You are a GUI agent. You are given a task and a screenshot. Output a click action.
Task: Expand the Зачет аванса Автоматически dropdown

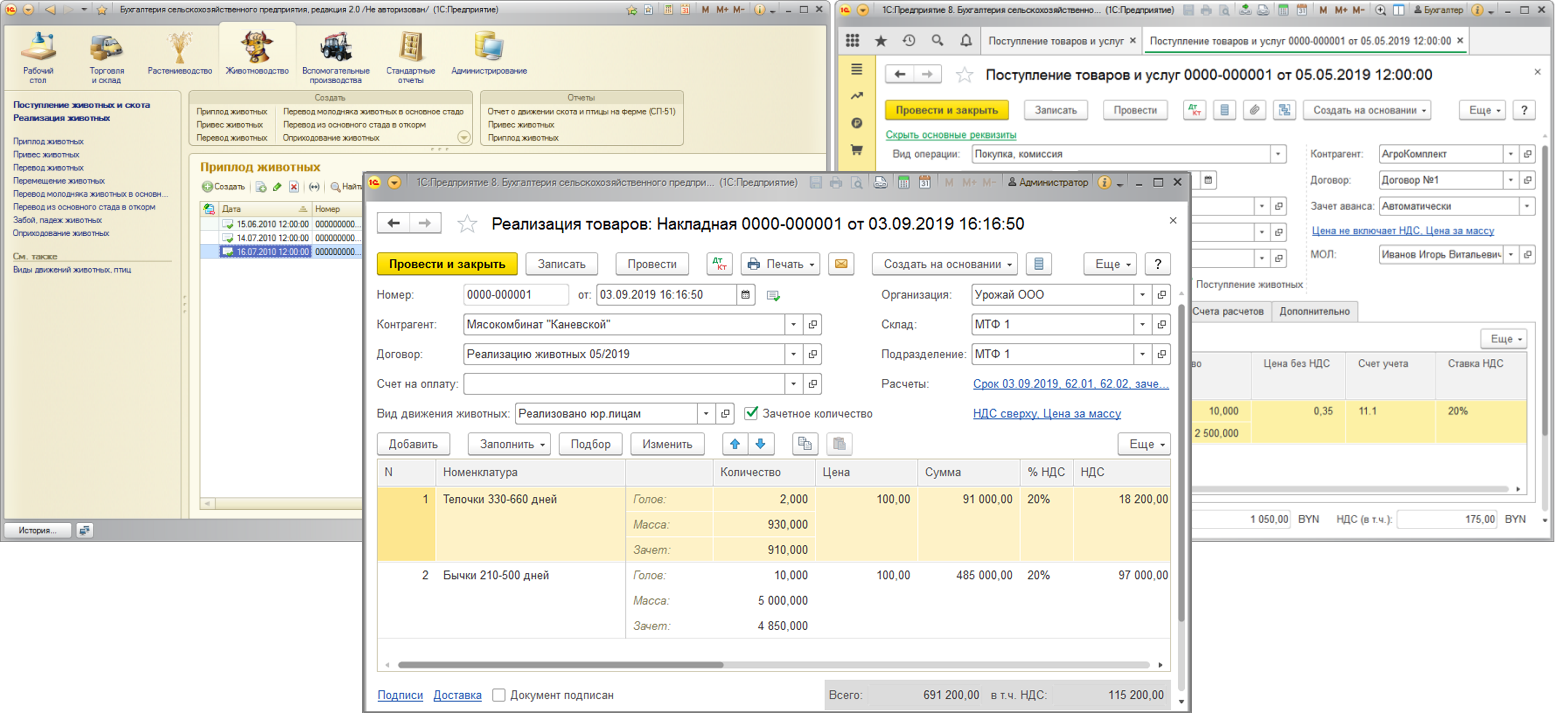click(1527, 206)
